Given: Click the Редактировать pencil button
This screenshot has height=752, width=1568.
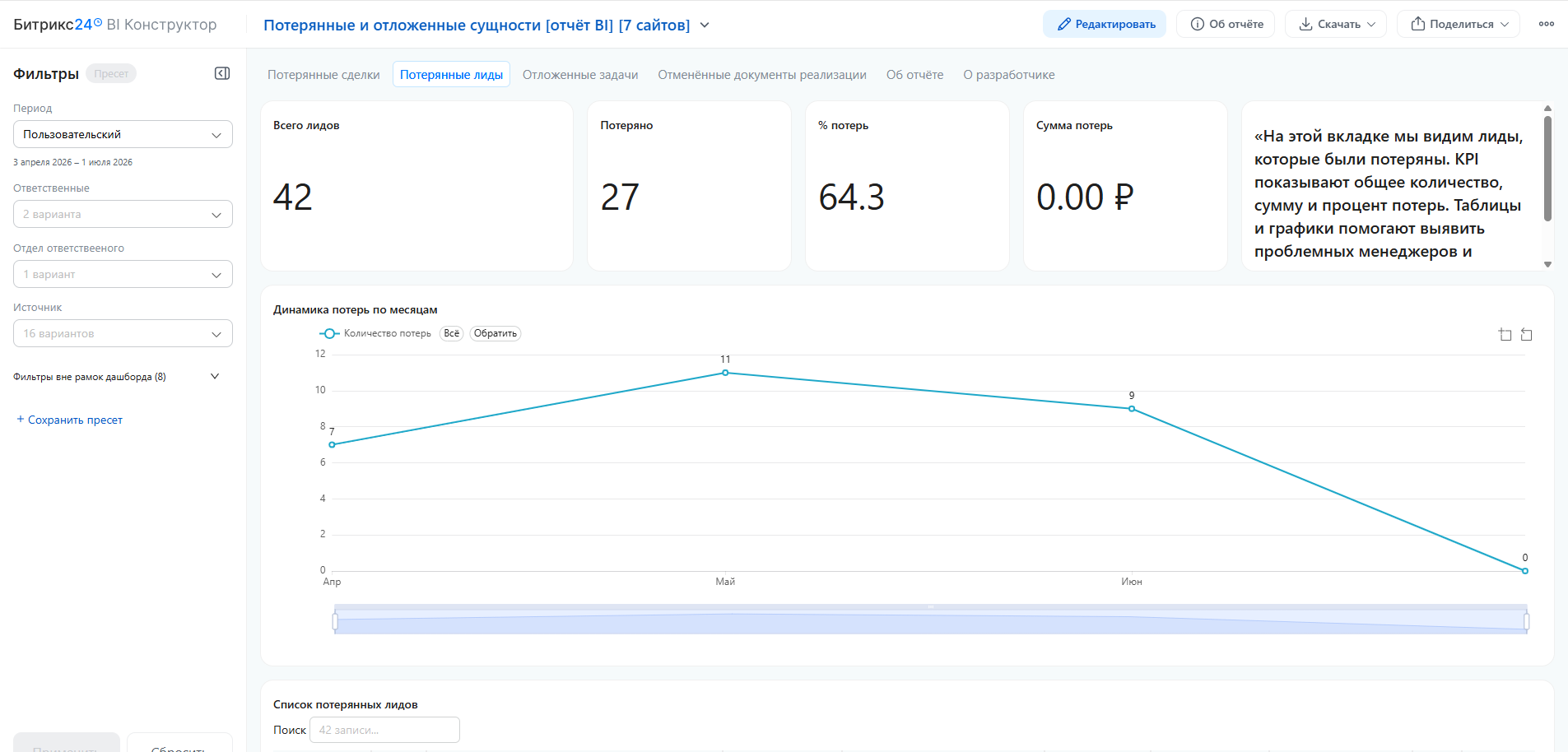Looking at the screenshot, I should pyautogui.click(x=1105, y=24).
